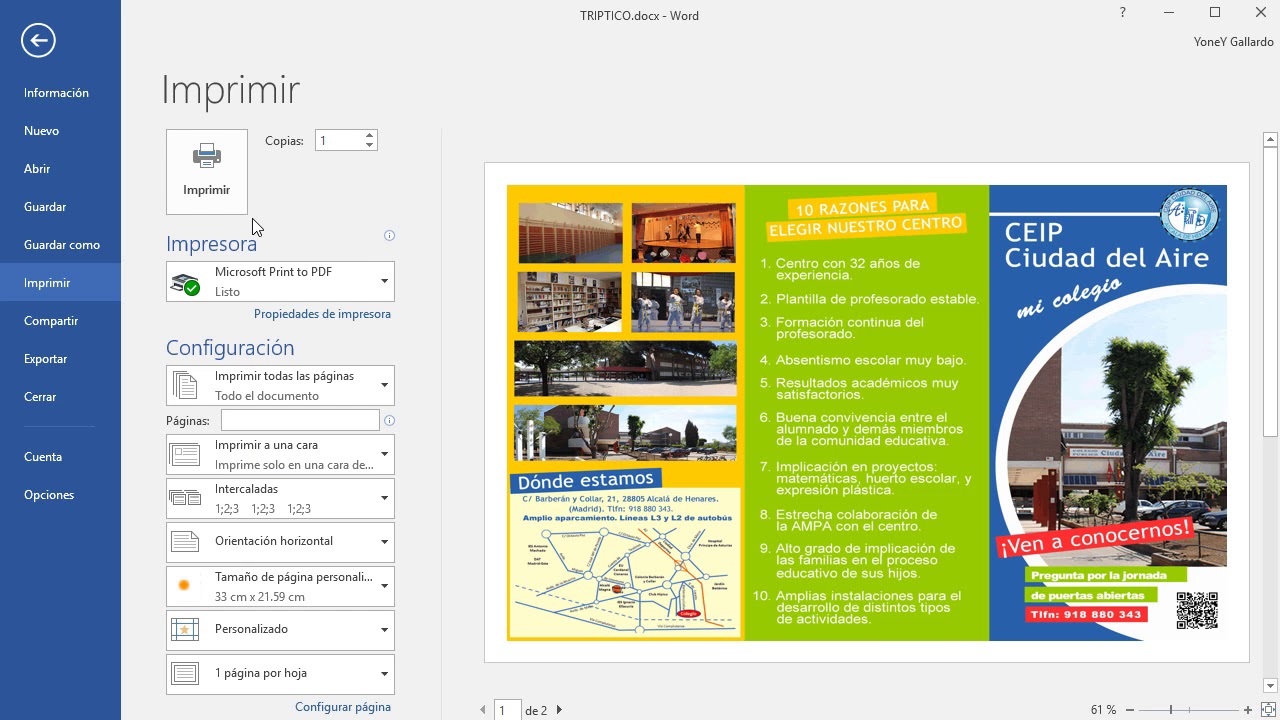Open Cuenta in the sidebar

click(x=60, y=457)
